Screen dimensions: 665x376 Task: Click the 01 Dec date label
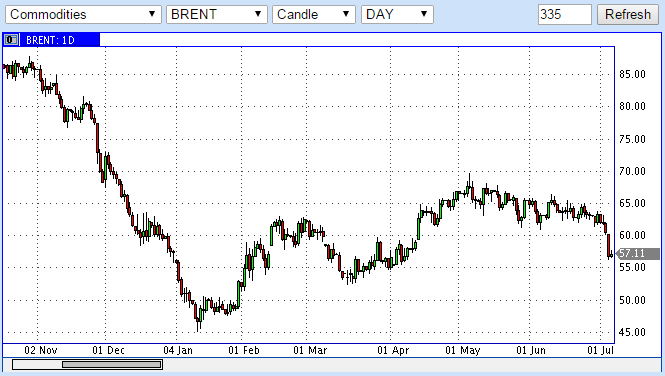(x=109, y=351)
